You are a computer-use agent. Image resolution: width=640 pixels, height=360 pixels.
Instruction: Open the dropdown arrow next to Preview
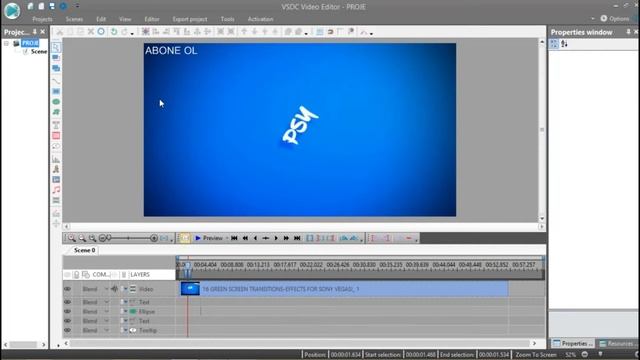[227, 238]
